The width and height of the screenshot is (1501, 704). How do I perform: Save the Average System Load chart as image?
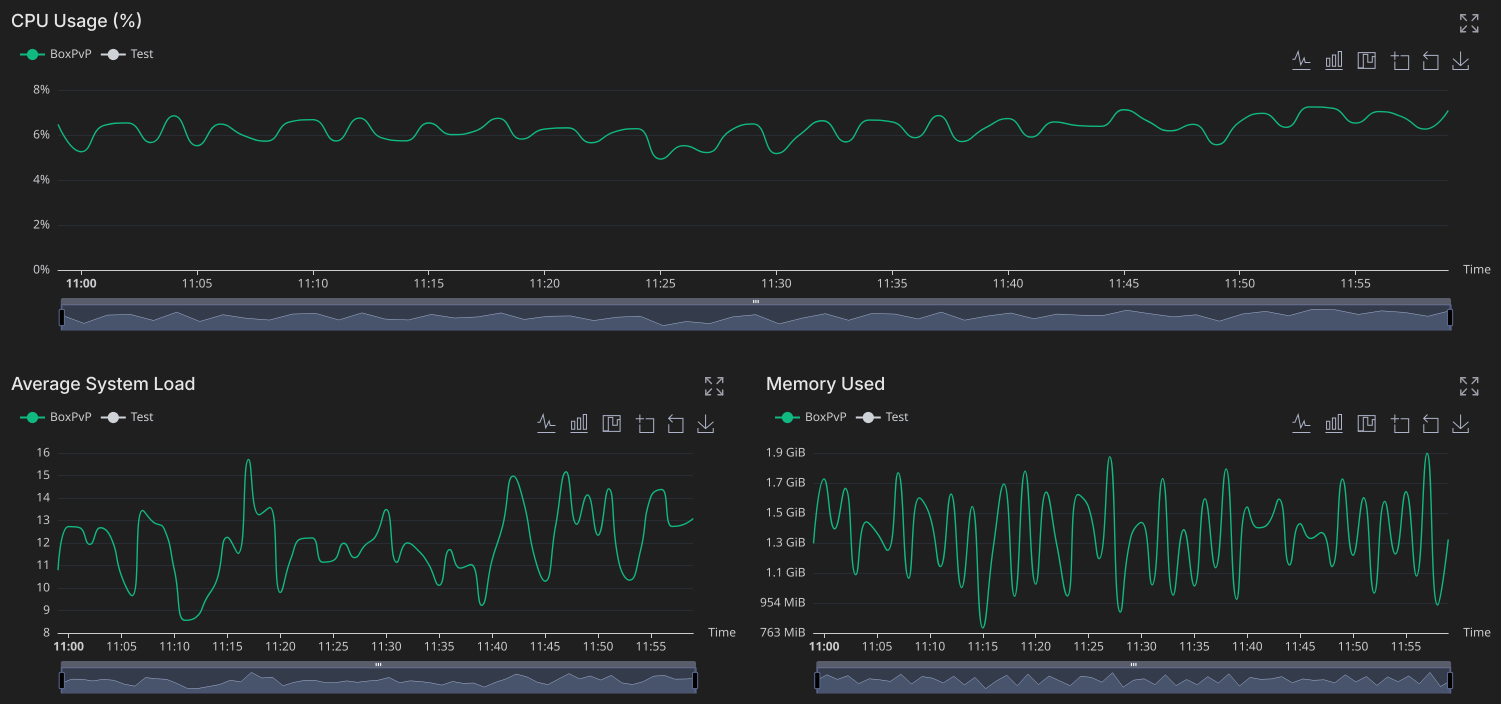[706, 423]
